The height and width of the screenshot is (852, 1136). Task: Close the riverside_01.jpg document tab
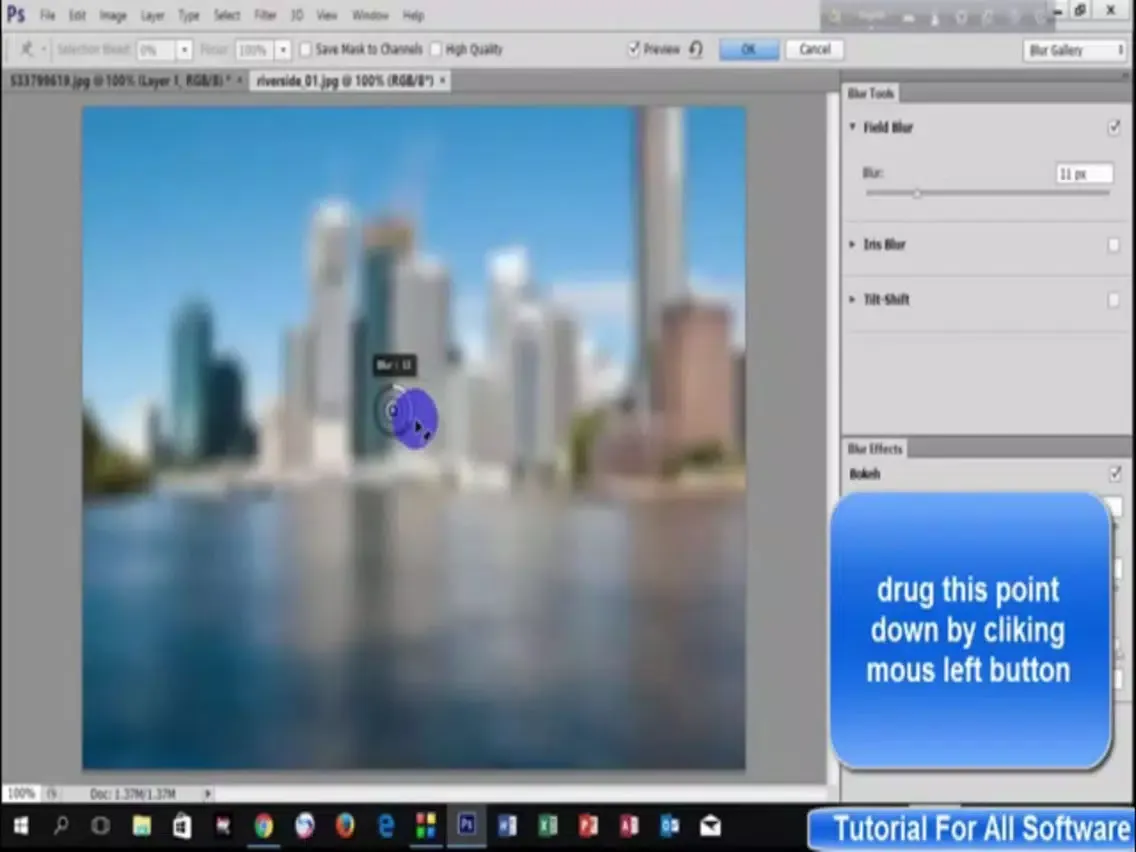(443, 80)
